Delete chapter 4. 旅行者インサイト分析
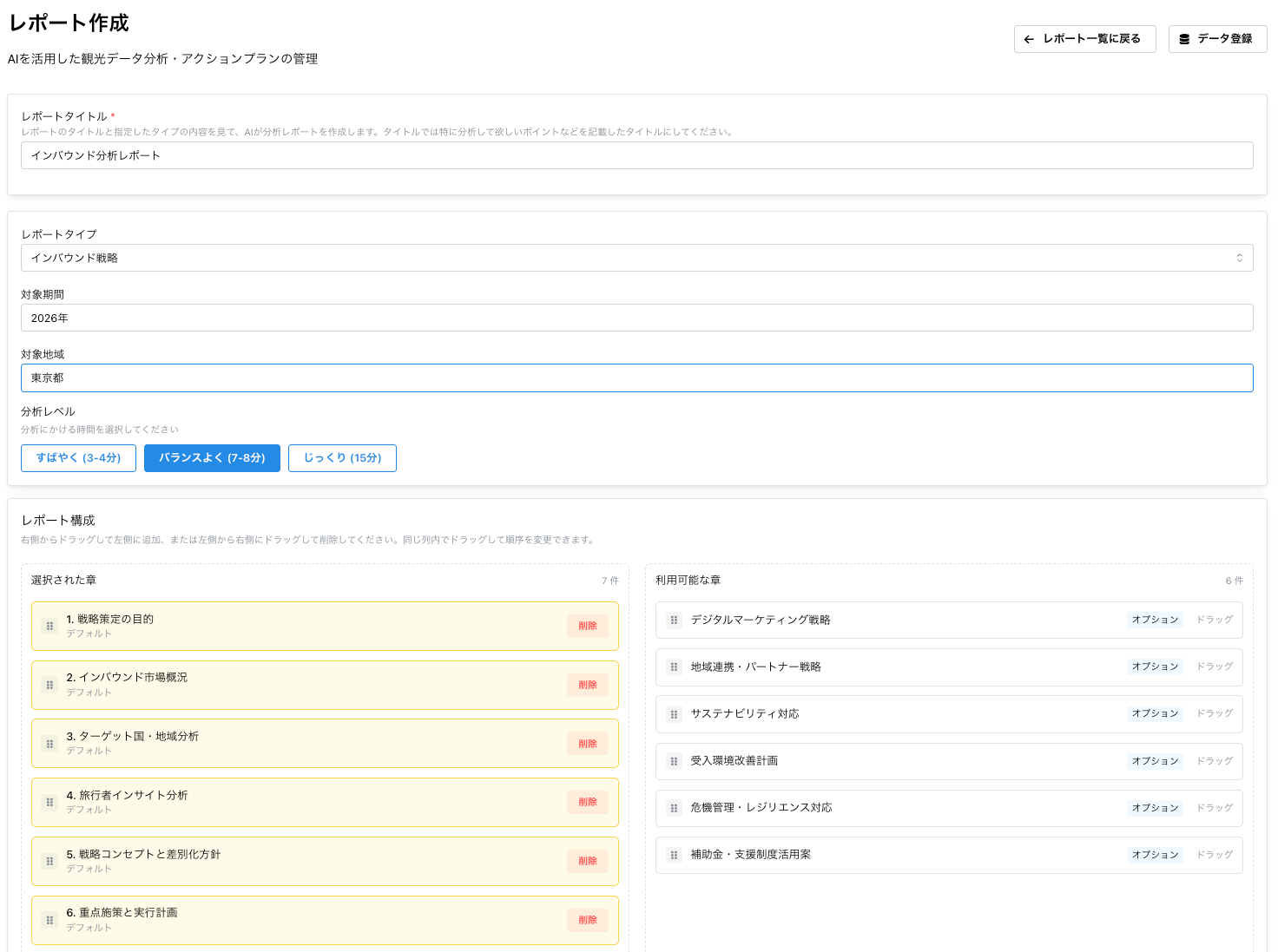The width and height of the screenshot is (1278, 952). click(x=588, y=802)
